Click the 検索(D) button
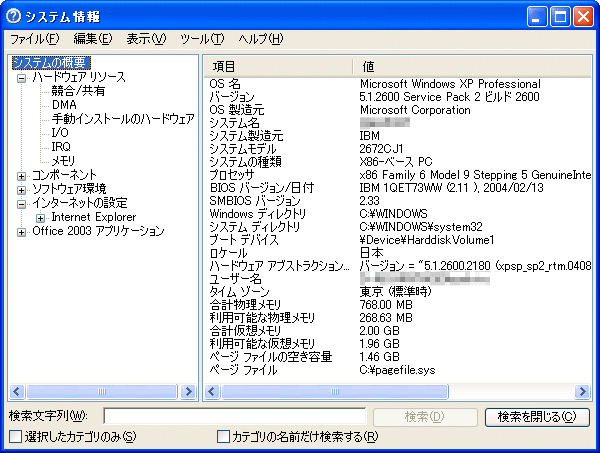This screenshot has height=453, width=600. [x=425, y=417]
